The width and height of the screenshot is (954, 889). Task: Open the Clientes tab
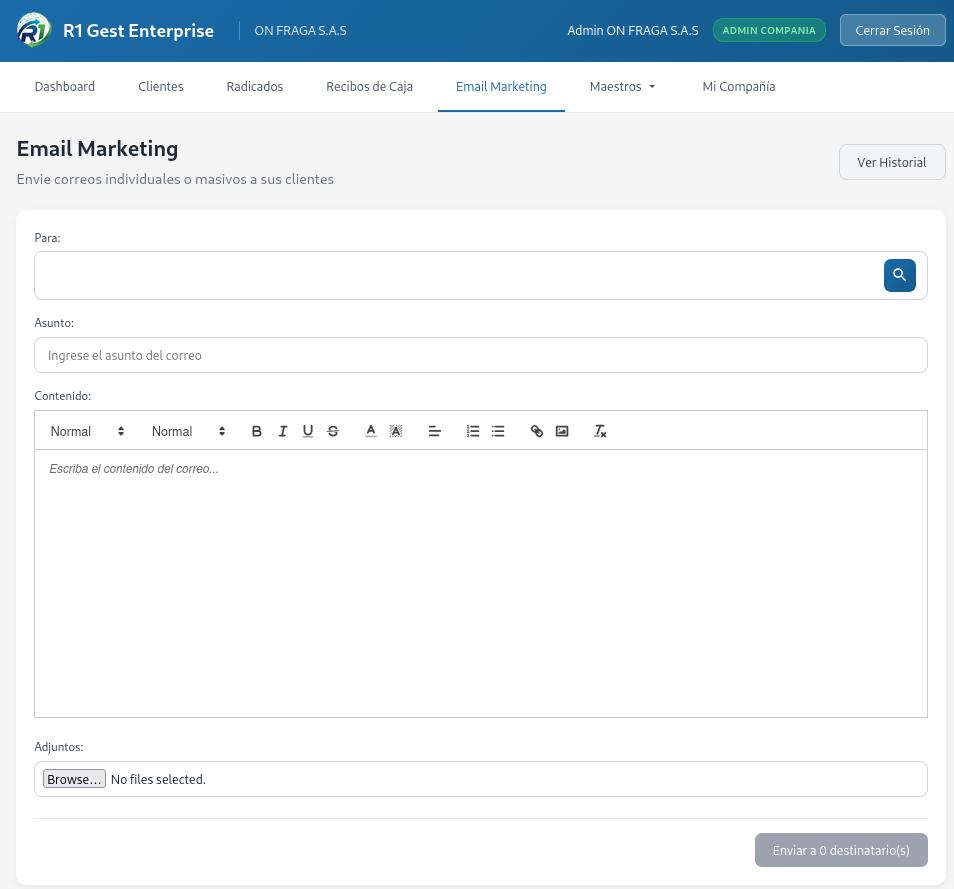[161, 86]
